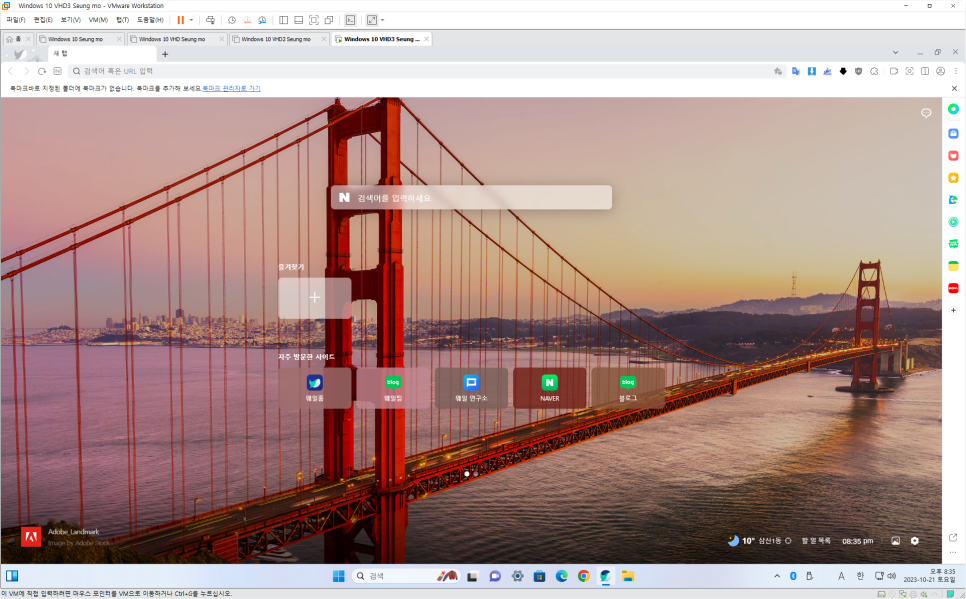Open the 블로그 shortcut tile
The width and height of the screenshot is (966, 599).
(628, 388)
